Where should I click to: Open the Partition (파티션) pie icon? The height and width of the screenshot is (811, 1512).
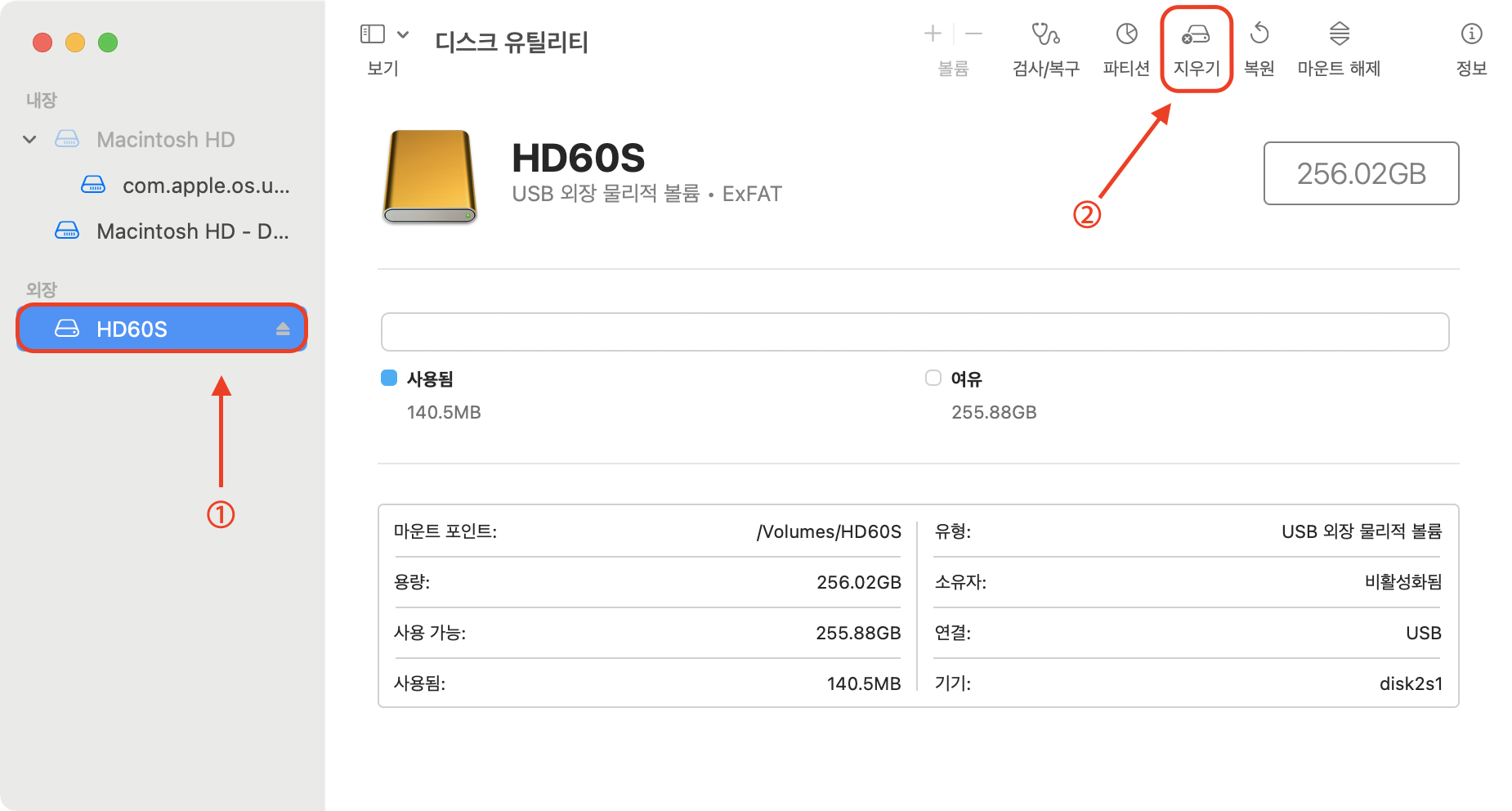pyautogui.click(x=1127, y=34)
